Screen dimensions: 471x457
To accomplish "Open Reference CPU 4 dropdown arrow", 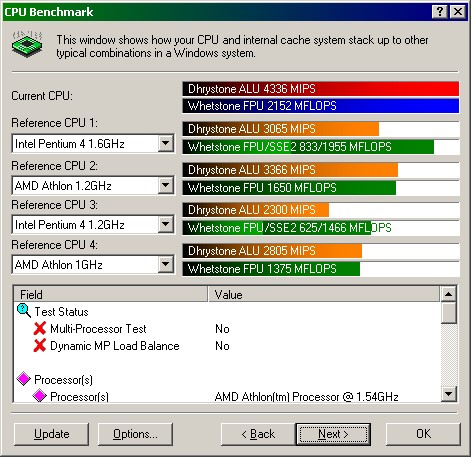I will click(x=166, y=265).
